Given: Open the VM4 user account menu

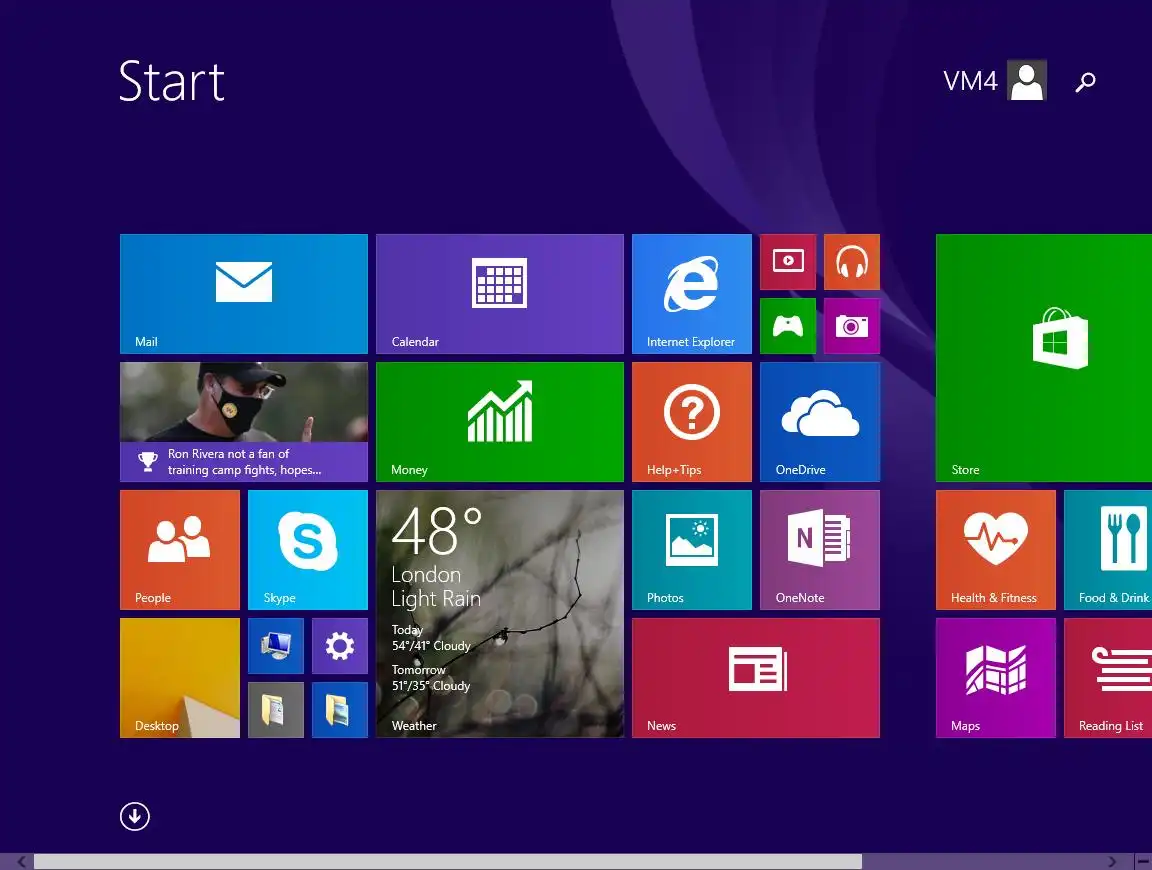Looking at the screenshot, I should 995,80.
